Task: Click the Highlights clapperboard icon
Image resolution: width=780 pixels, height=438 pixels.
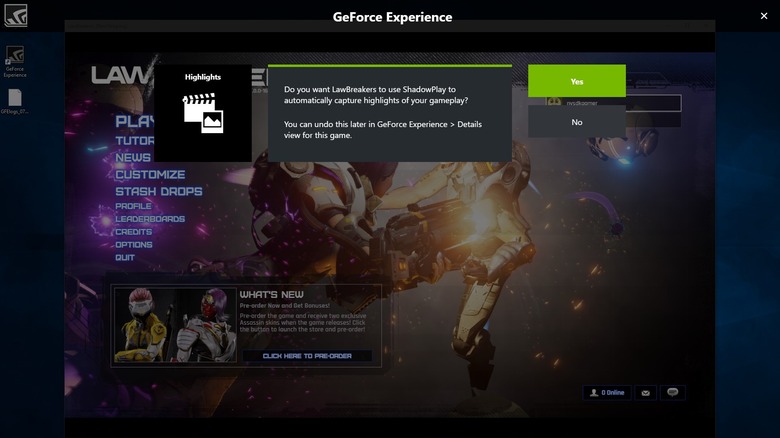Action: [203, 113]
